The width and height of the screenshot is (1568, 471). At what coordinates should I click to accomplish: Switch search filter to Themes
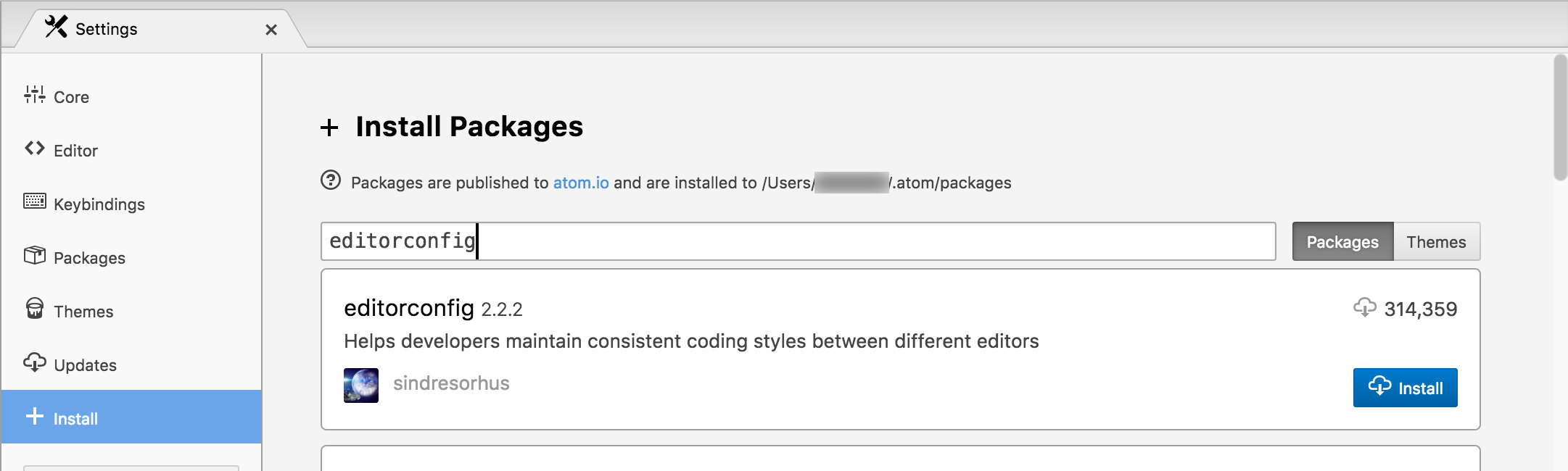pyautogui.click(x=1436, y=242)
